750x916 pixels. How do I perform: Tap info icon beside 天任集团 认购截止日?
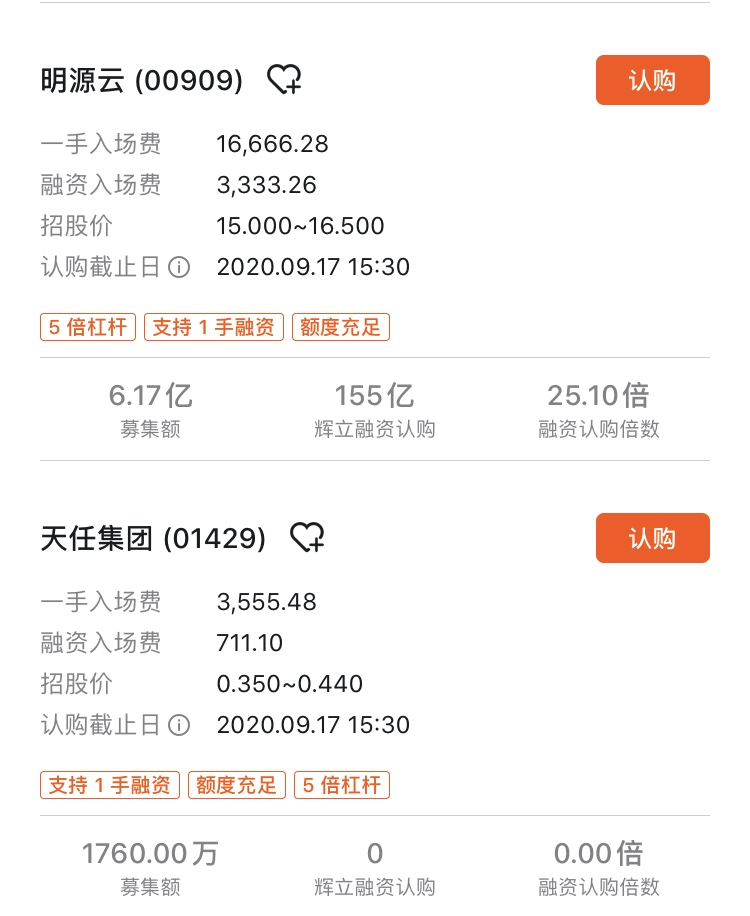[179, 726]
